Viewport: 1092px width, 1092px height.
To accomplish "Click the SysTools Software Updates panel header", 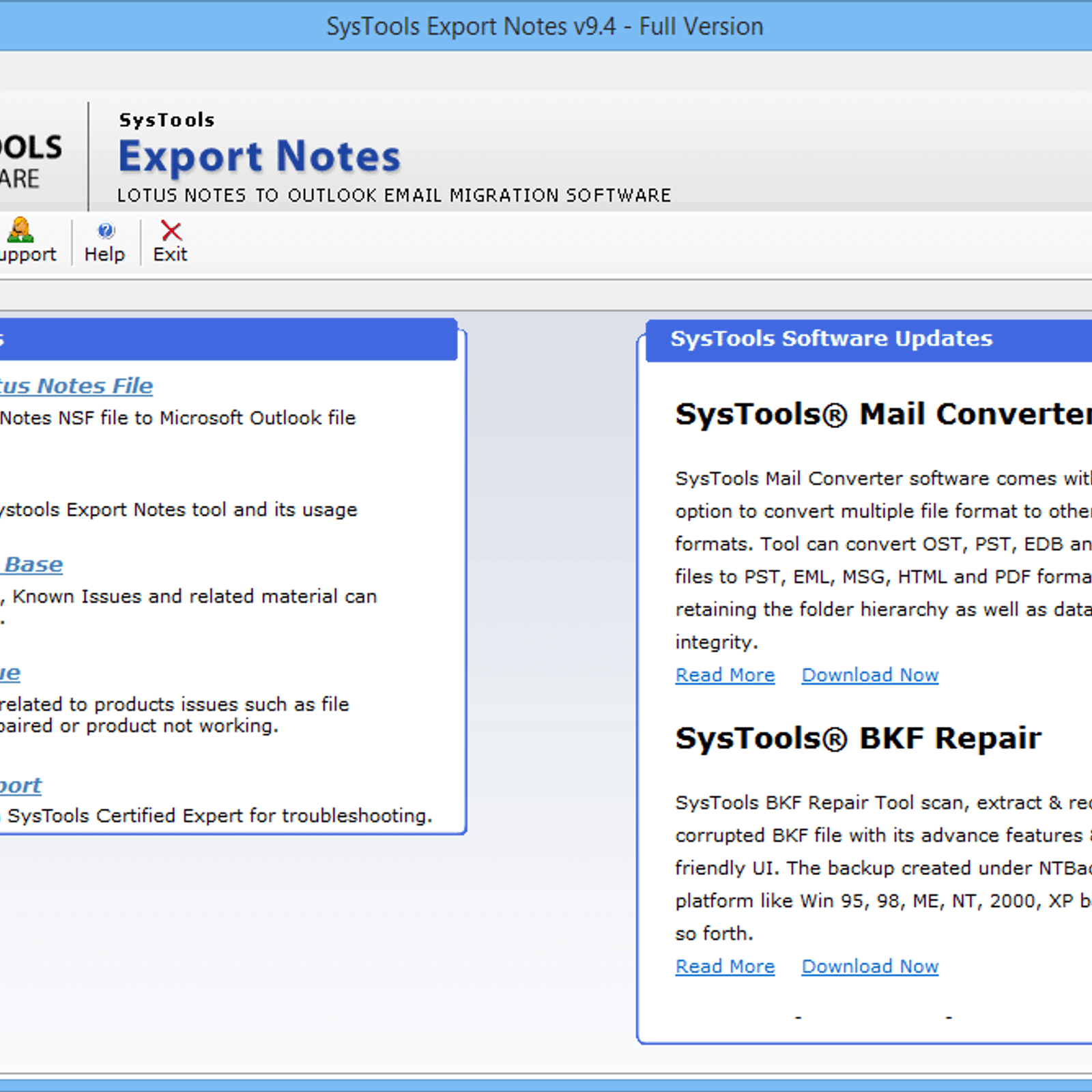I will tap(869, 339).
